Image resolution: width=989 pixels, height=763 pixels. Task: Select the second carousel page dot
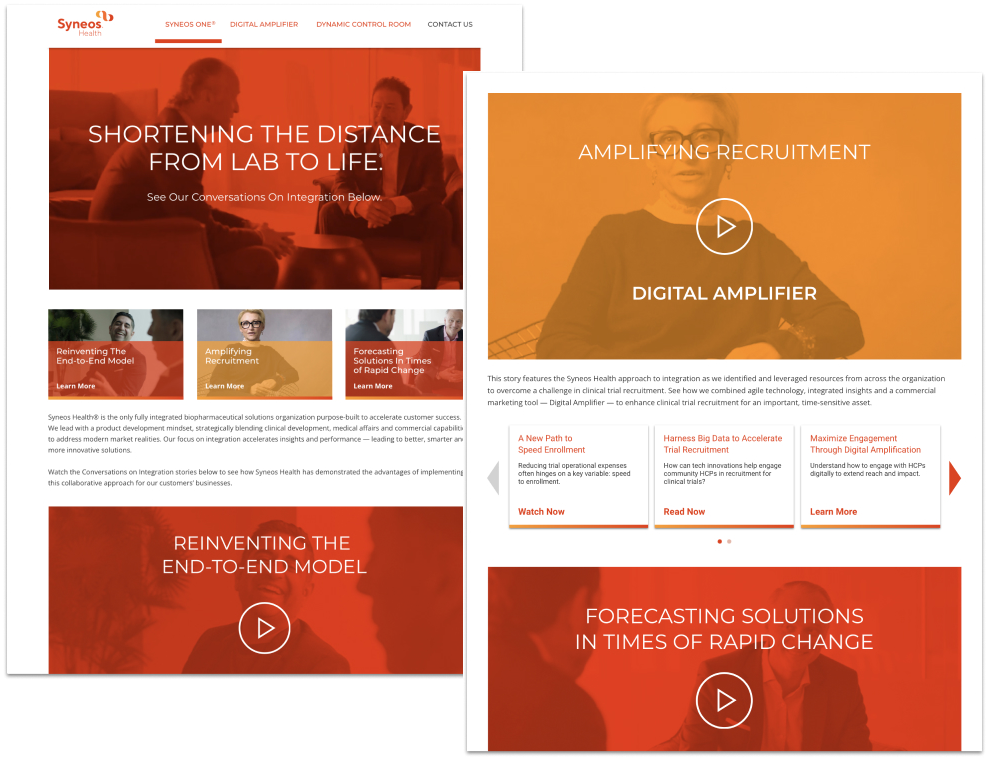point(729,542)
